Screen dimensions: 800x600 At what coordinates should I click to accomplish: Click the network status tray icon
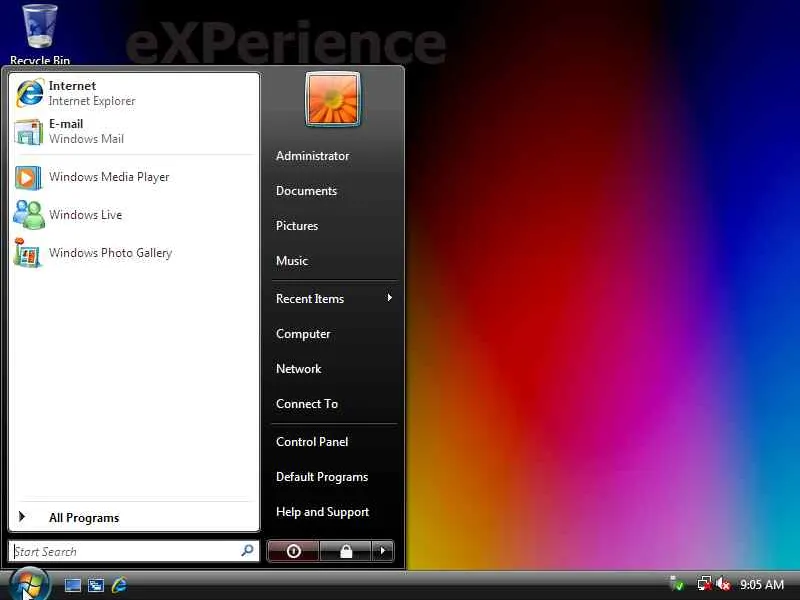pos(705,584)
